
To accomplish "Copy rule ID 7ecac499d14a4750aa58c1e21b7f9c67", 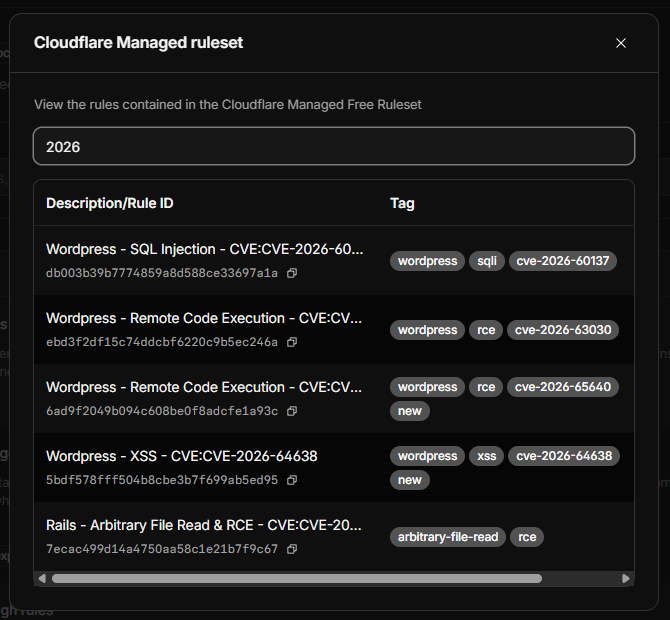I will pyautogui.click(x=292, y=549).
